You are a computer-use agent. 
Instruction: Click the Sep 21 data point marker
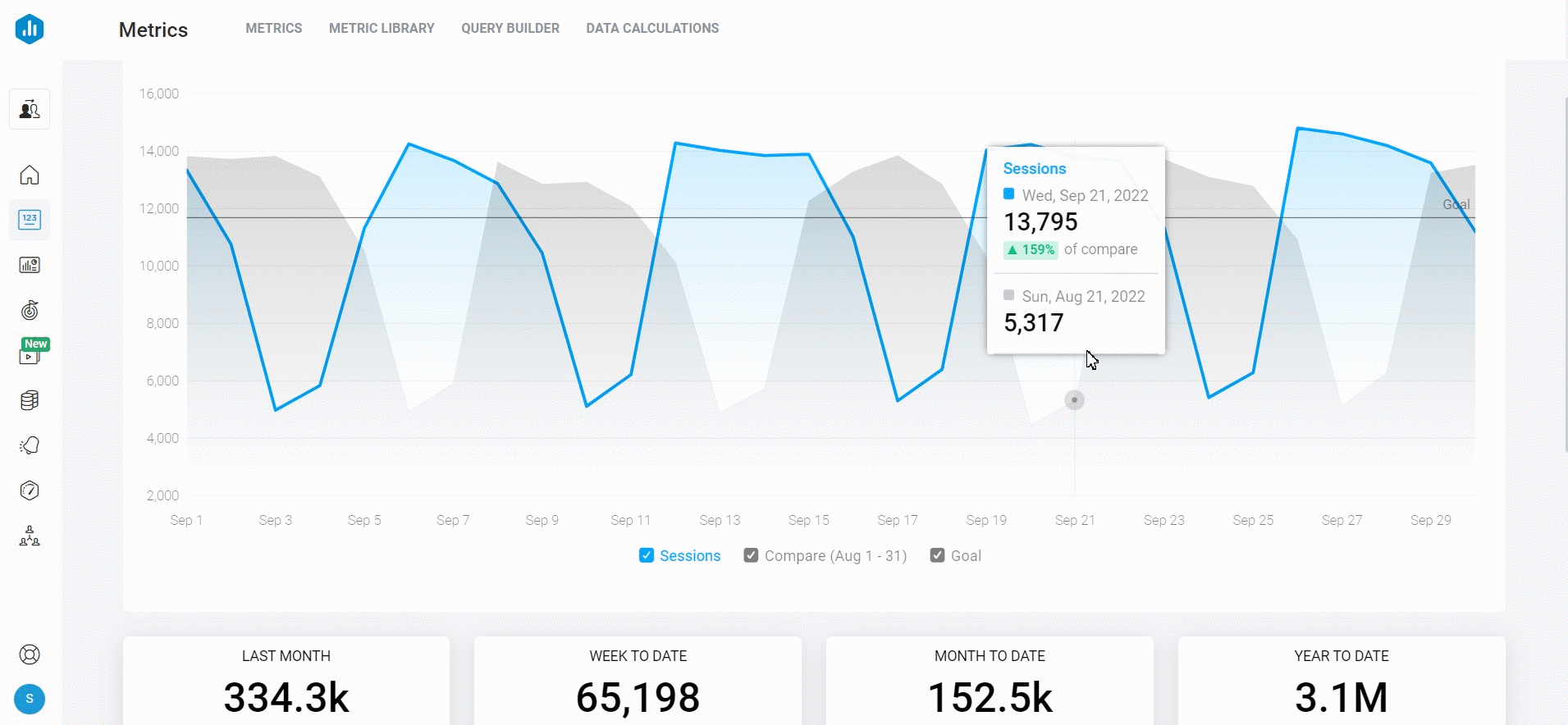pos(1074,400)
